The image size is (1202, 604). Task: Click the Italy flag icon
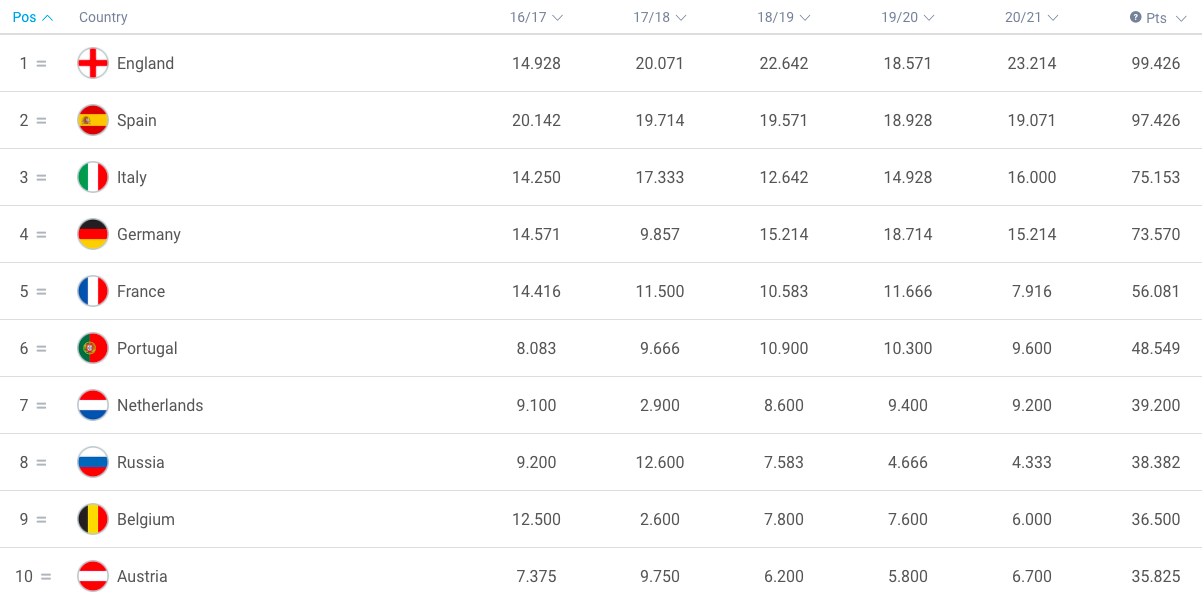[93, 177]
